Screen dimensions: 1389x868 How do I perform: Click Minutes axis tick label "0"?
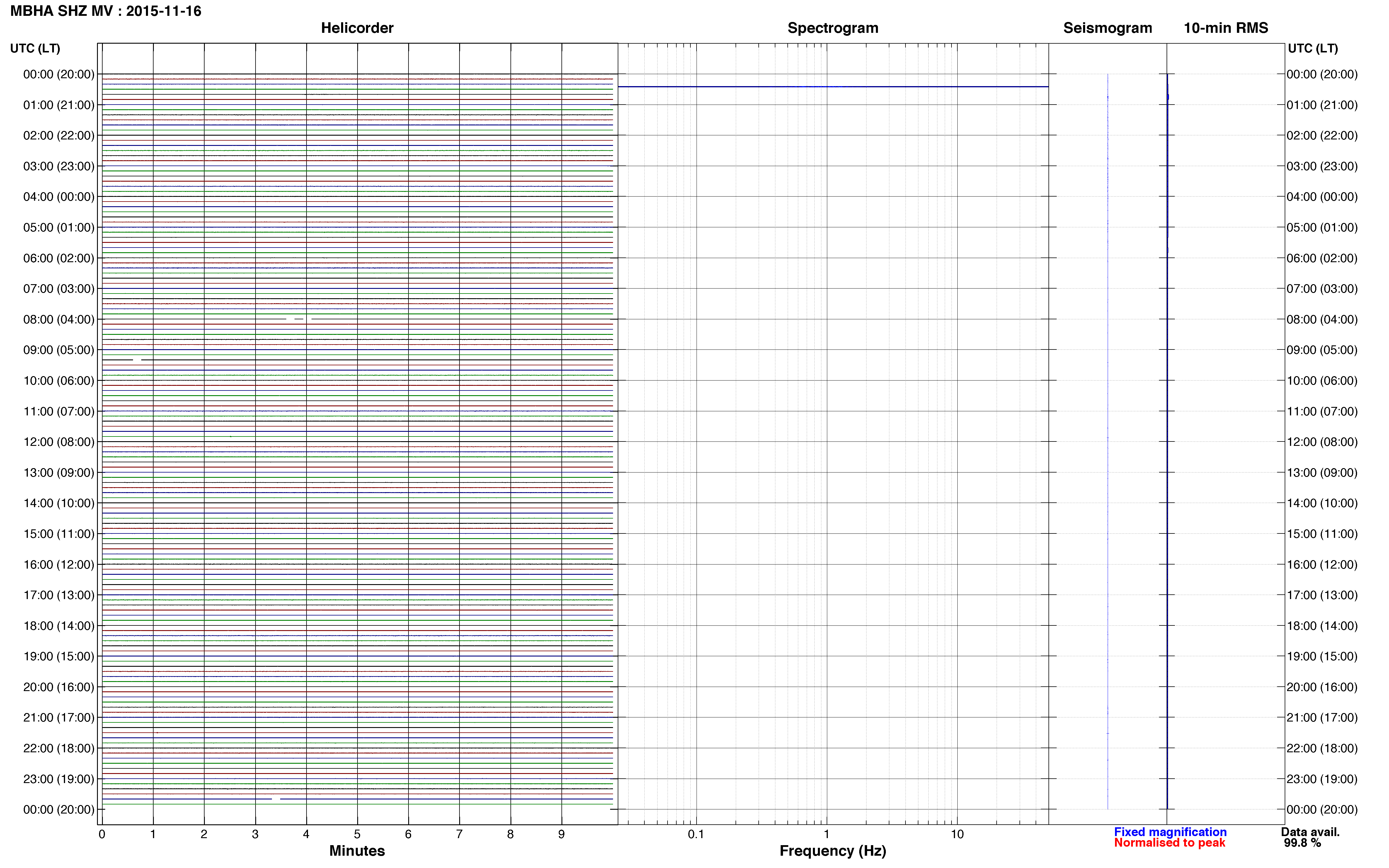102,834
